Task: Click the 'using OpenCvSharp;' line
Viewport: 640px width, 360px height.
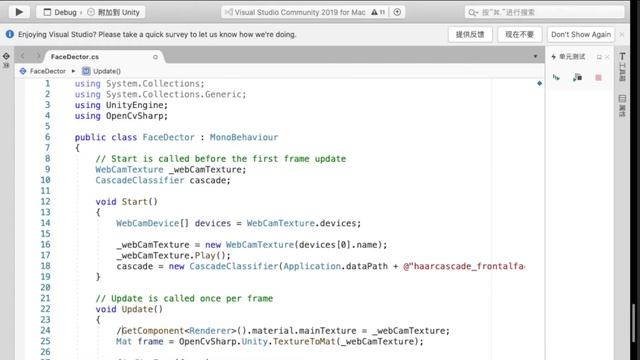Action: point(121,116)
